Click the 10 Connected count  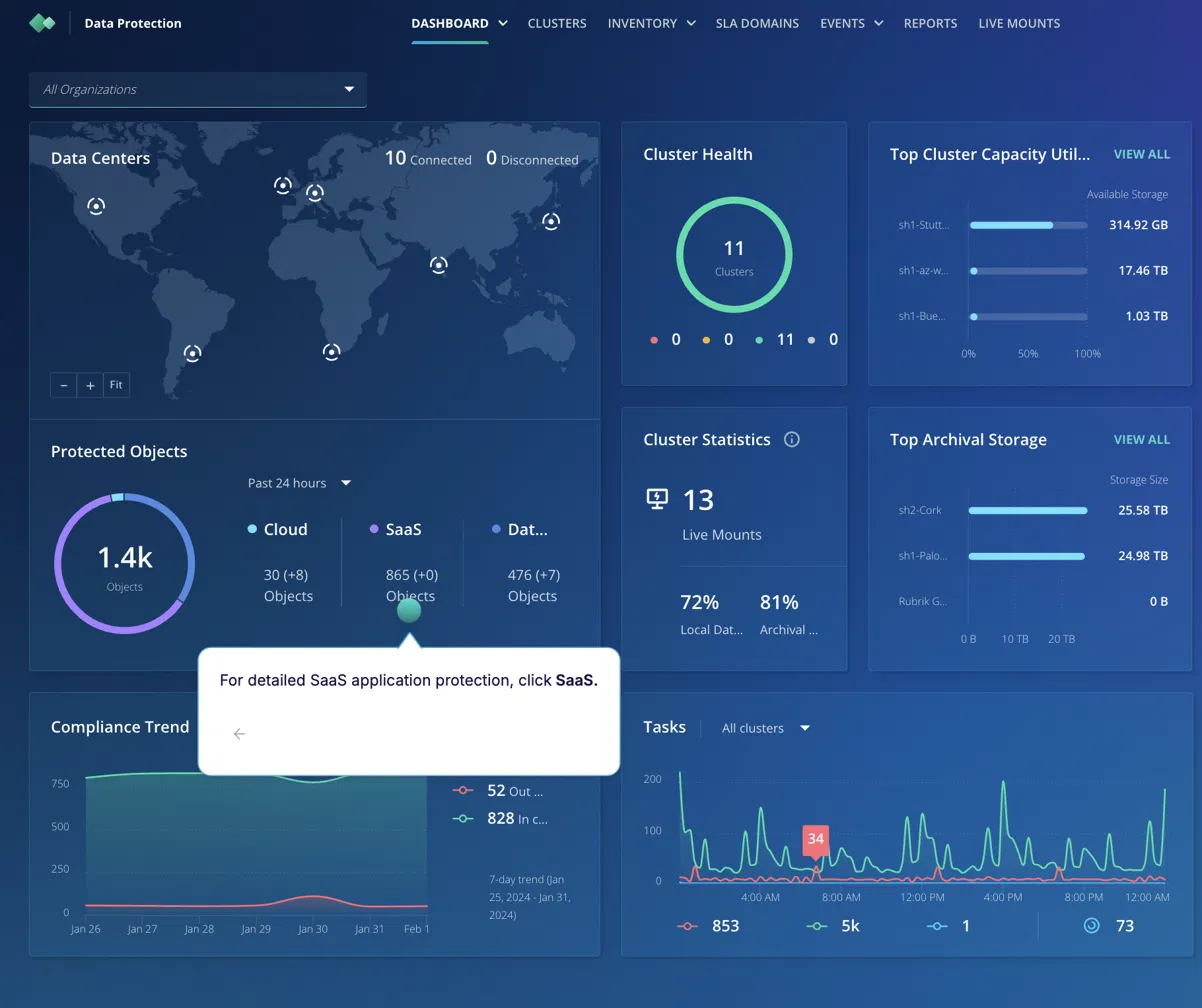coord(428,158)
